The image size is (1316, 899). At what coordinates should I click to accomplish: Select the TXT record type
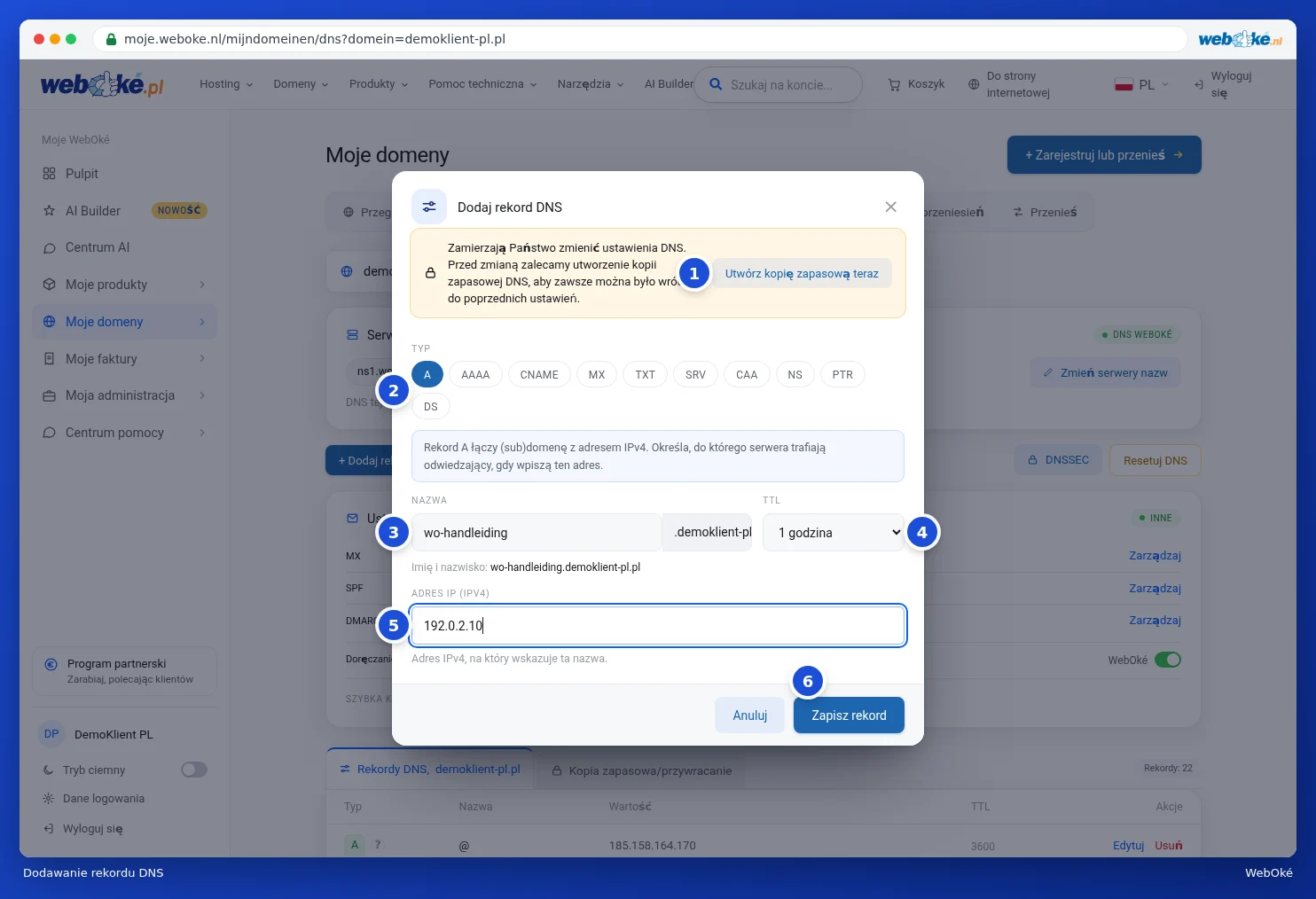[645, 375]
